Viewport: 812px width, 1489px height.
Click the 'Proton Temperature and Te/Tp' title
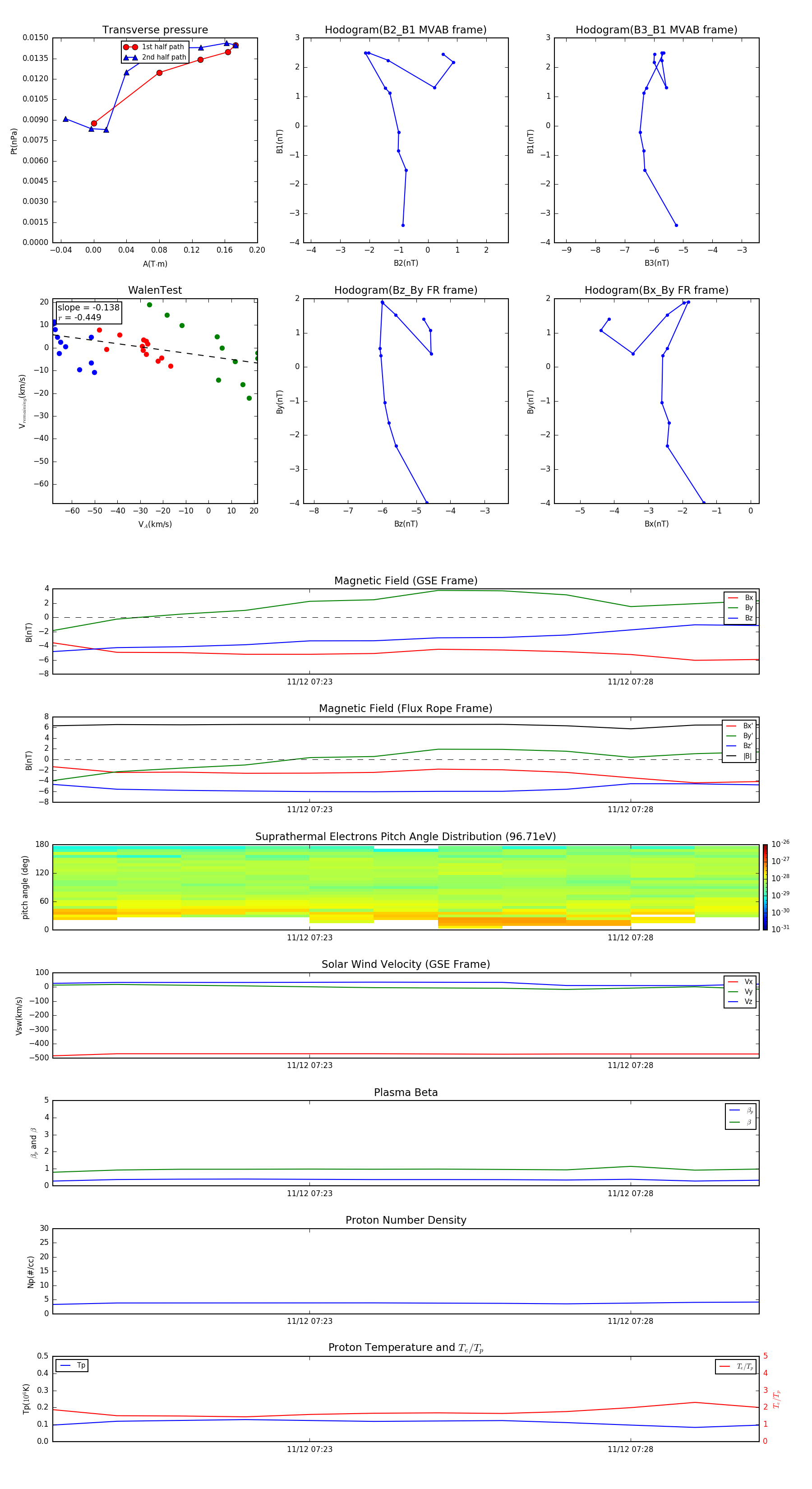pyautogui.click(x=406, y=1348)
